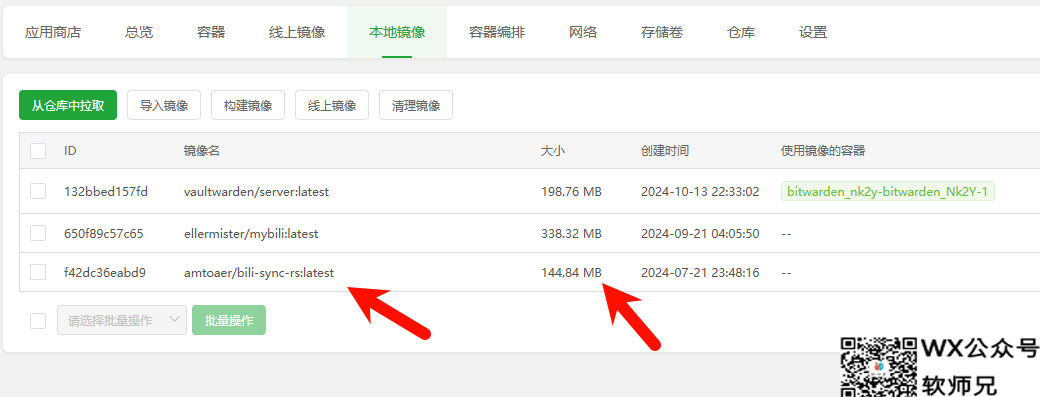
Task: Open the 请选择批量操作 dropdown
Action: coord(122,320)
